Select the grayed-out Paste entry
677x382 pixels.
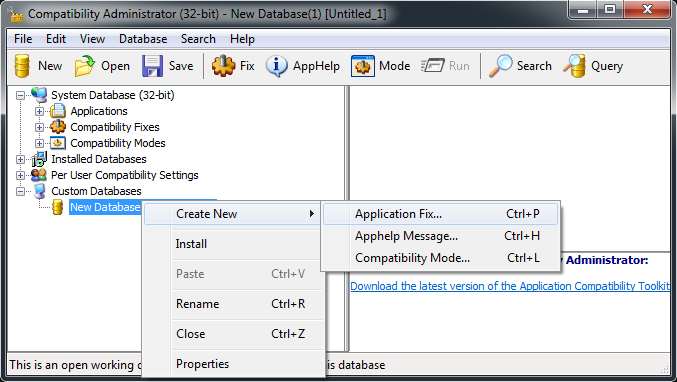pyautogui.click(x=234, y=274)
